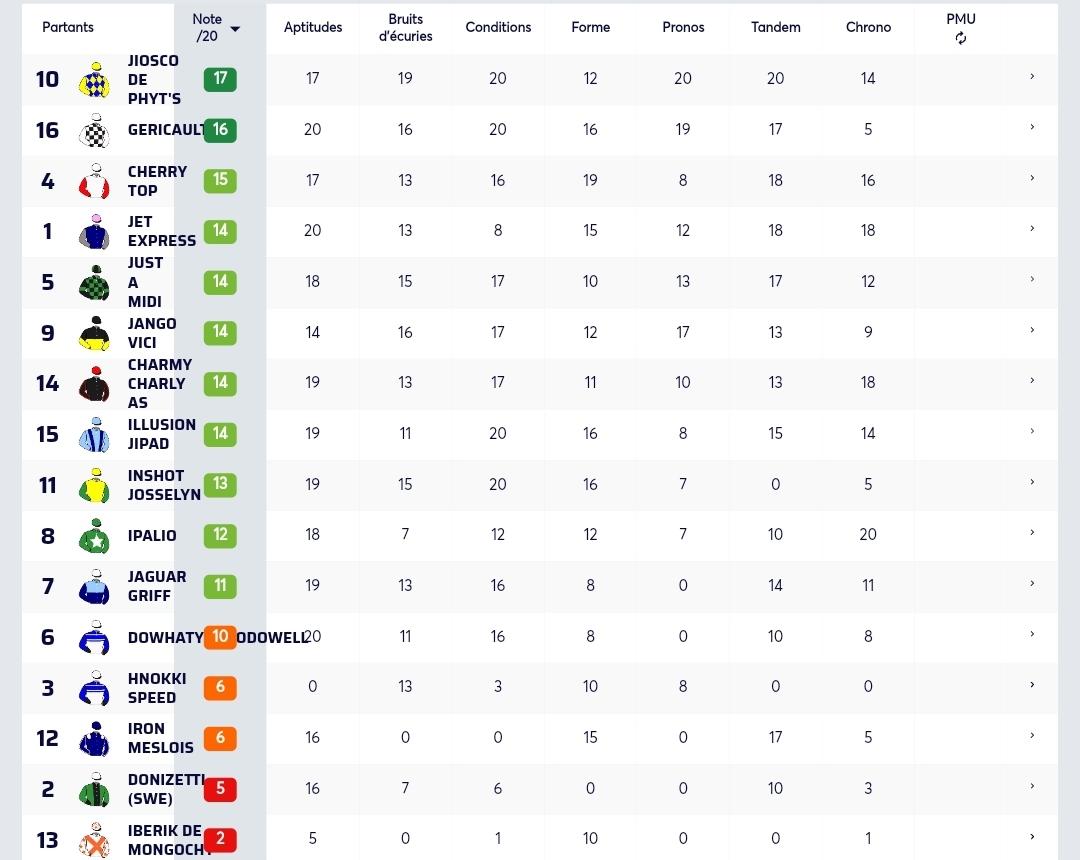This screenshot has width=1080, height=860.
Task: Click Jiosco de Phyt's jockey silk icon
Action: pos(94,79)
